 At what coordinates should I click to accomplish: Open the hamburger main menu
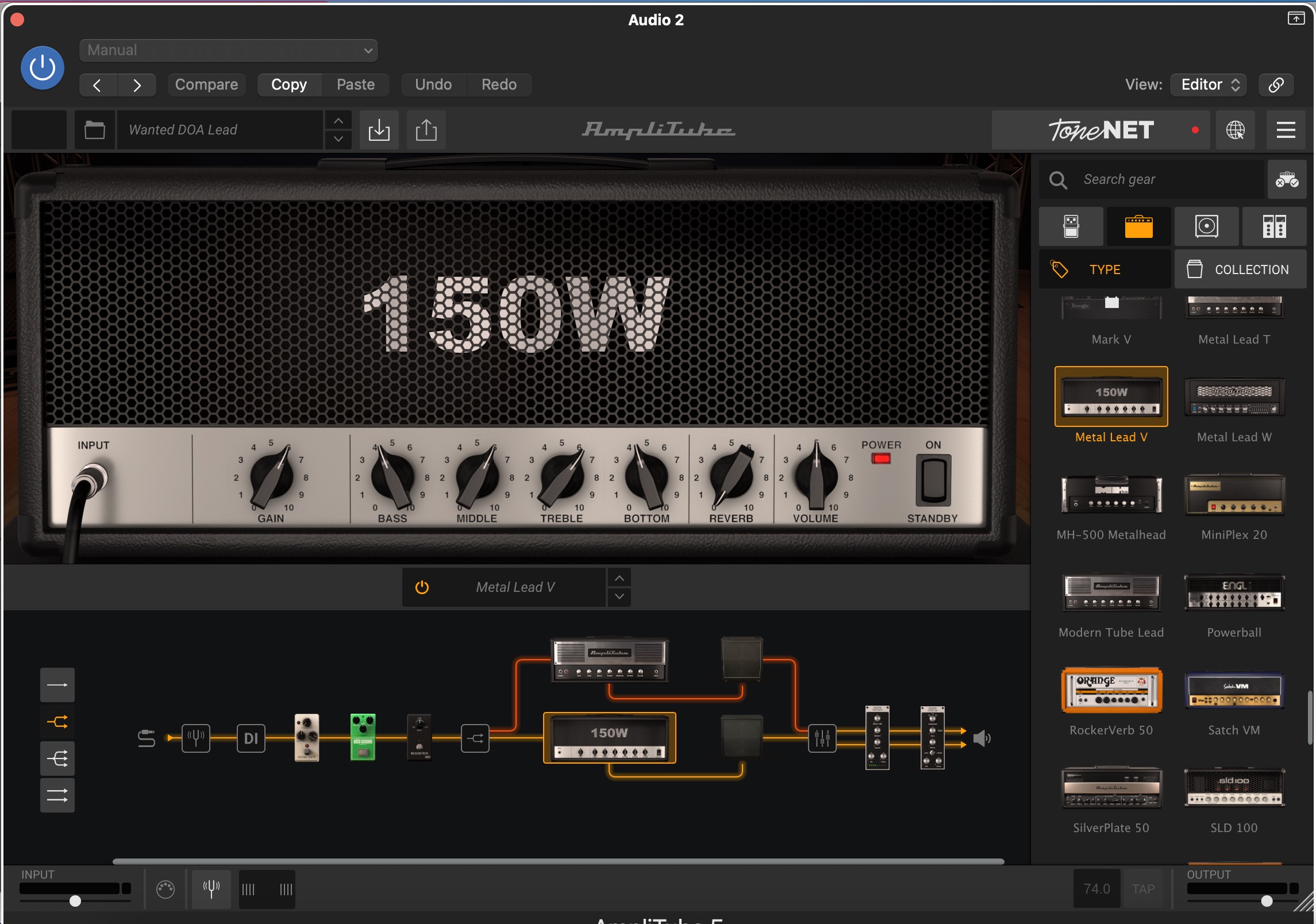click(1286, 130)
